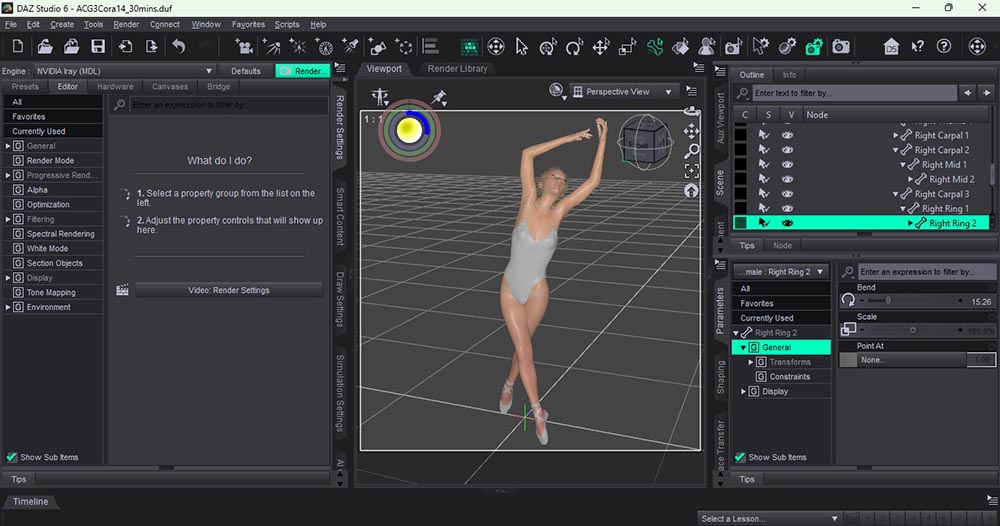Screen dimensions: 1000x526
Task: Toggle selectability of Right Ring 1 row
Action: tap(764, 208)
